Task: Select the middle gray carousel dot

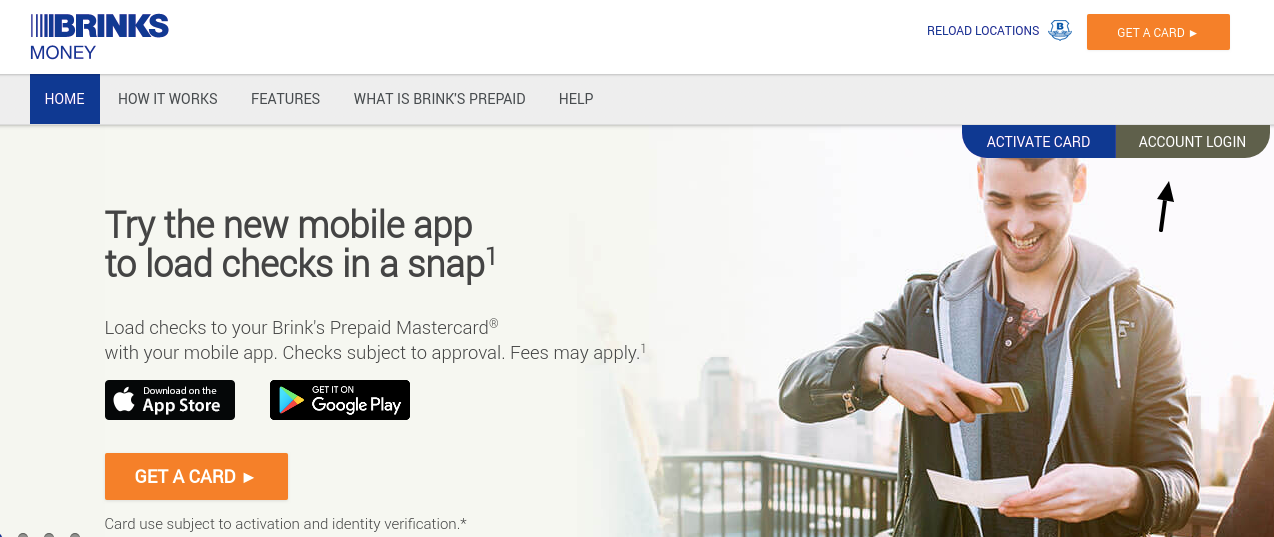Action: click(x=49, y=535)
